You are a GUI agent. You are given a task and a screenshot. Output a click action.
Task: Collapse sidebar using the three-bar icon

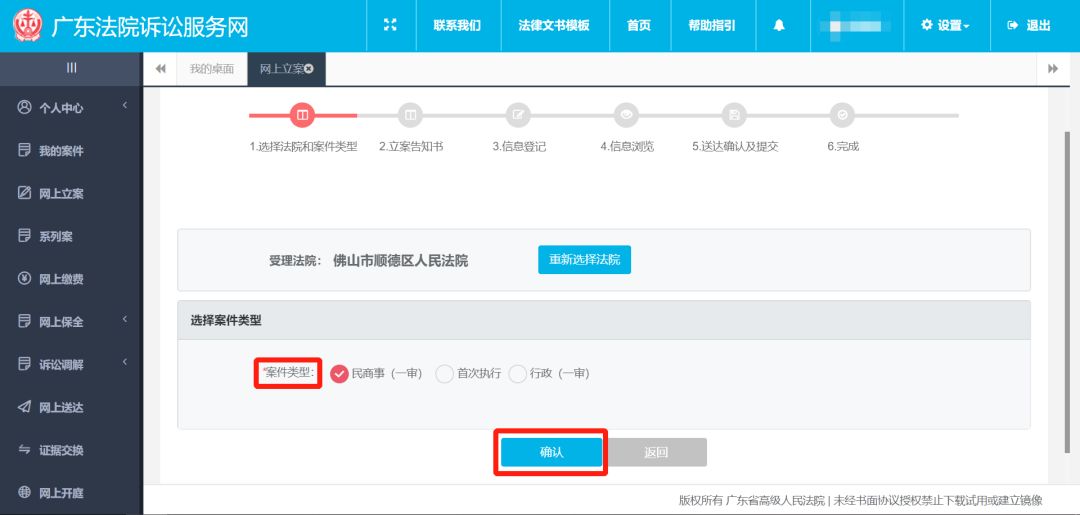72,67
